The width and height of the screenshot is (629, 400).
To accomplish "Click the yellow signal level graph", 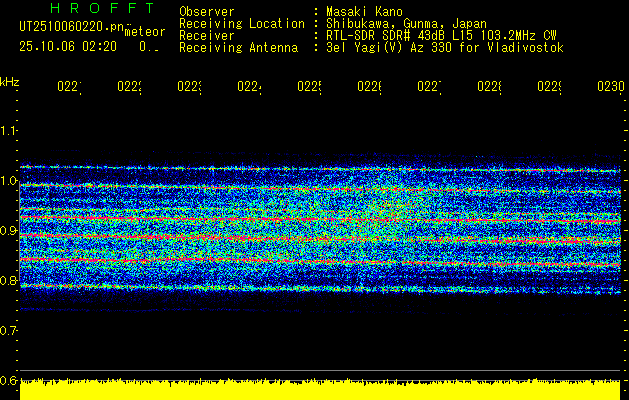I will 320,389.
